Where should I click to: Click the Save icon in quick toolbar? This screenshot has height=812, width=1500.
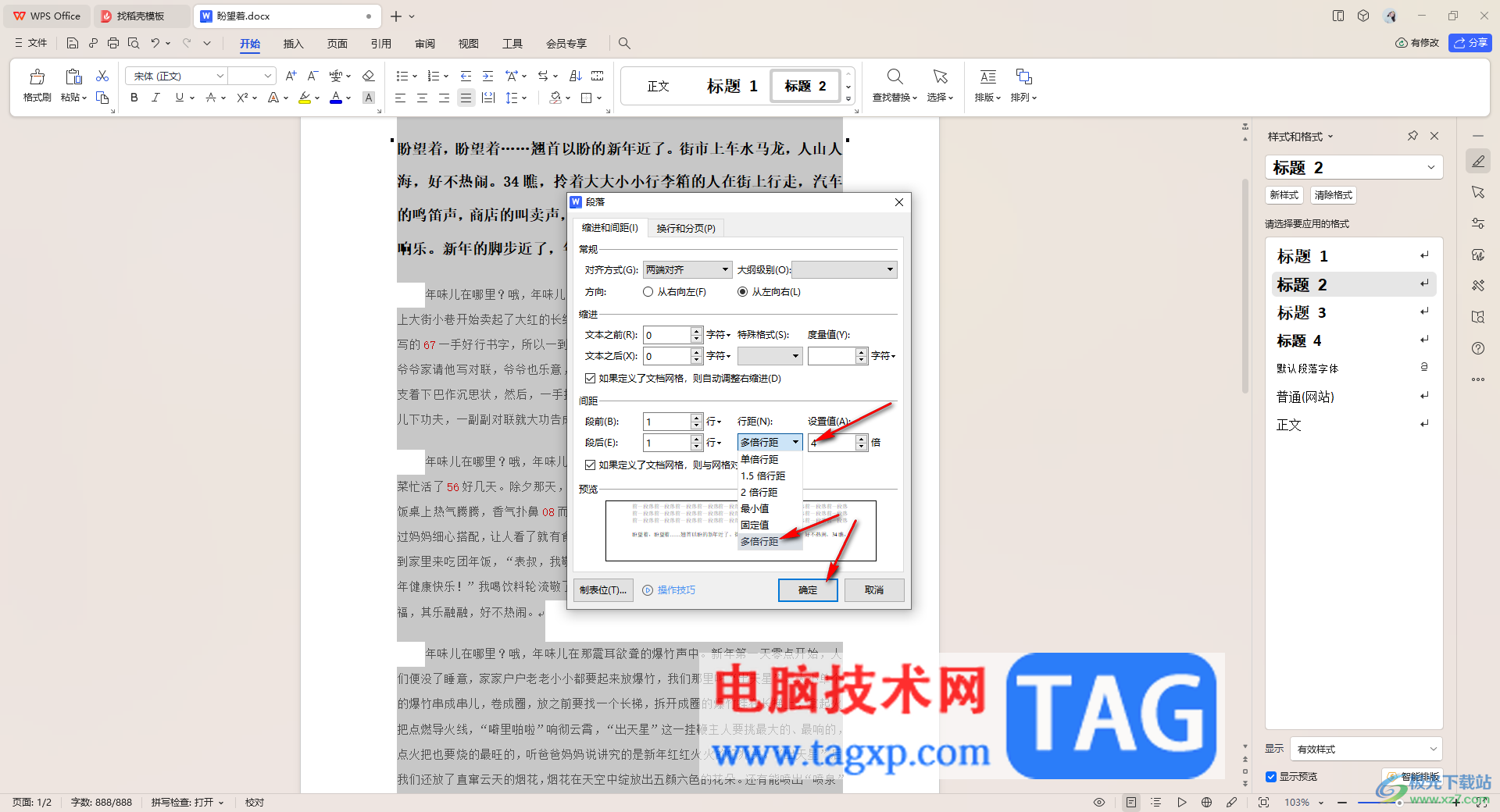click(73, 43)
